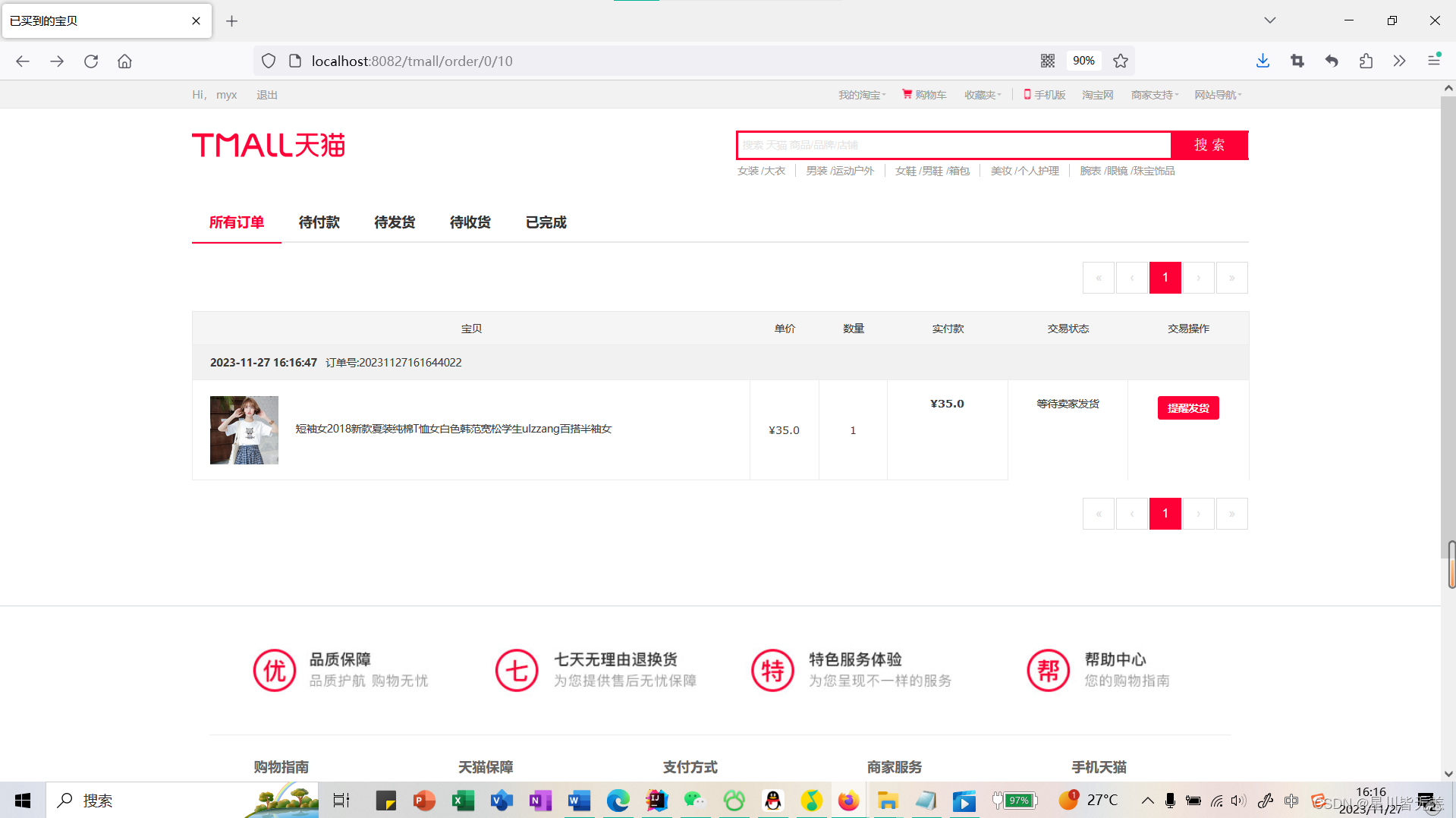
Task: Open the browser extensions puzzle icon
Action: tap(1366, 61)
